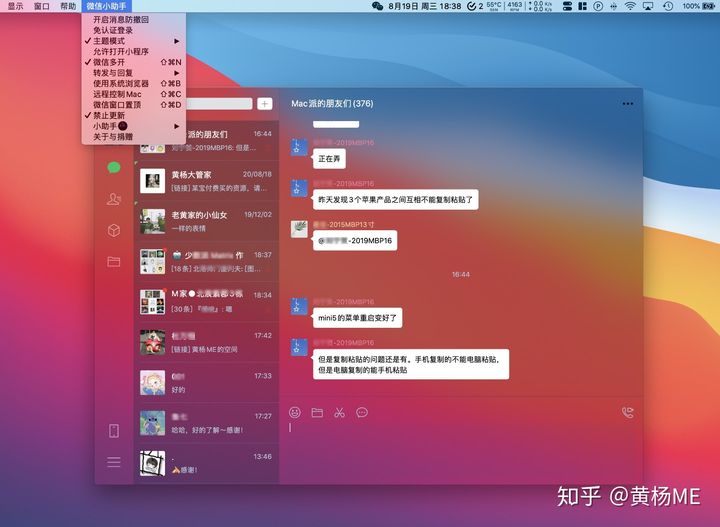720x527 pixels.
Task: Open the Files folder icon in sidebar
Action: (114, 262)
